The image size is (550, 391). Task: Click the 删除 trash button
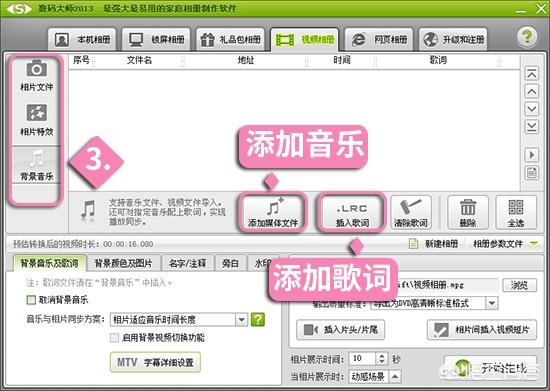coord(468,212)
